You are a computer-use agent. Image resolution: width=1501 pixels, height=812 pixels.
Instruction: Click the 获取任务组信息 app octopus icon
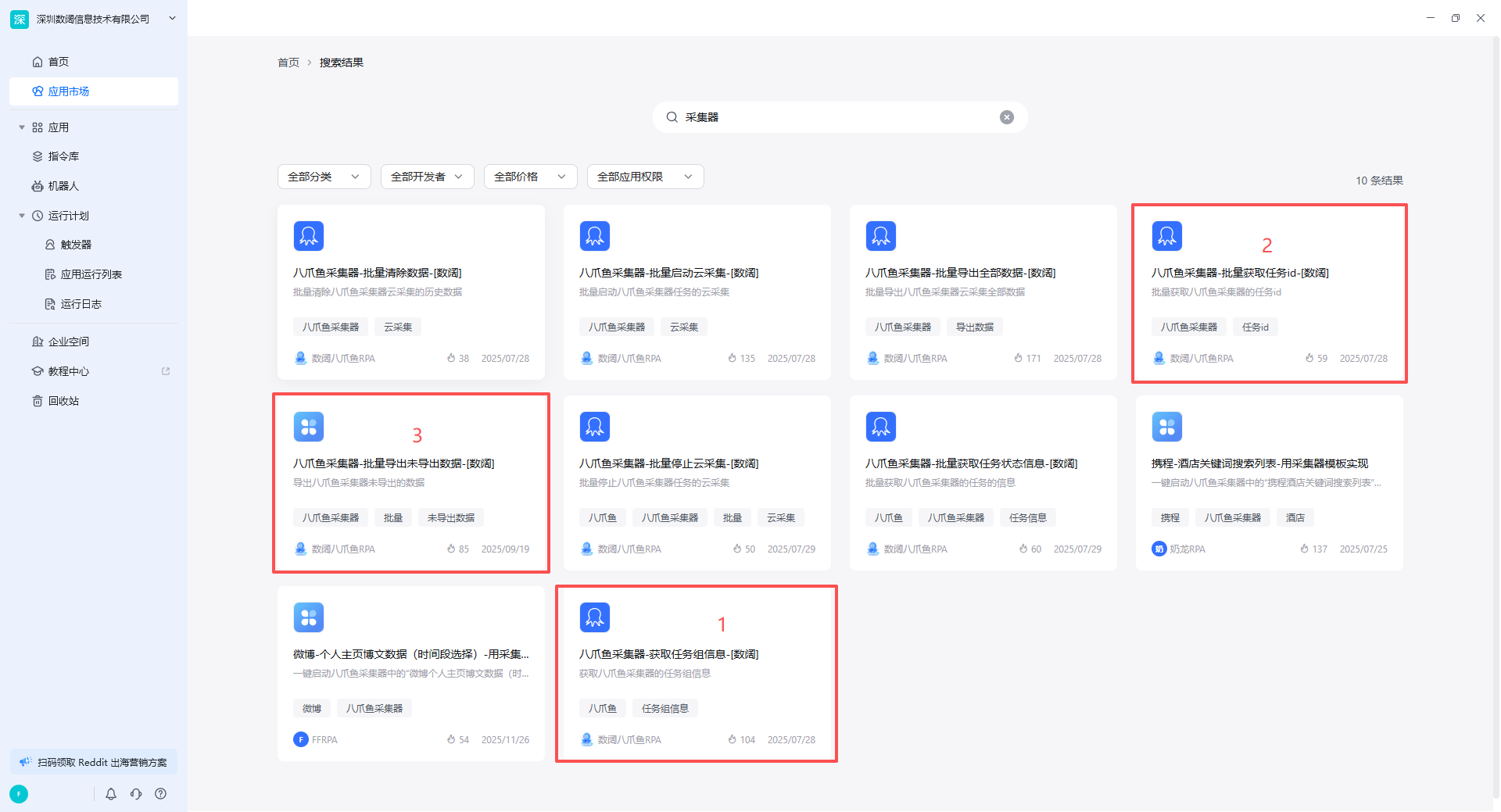595,617
